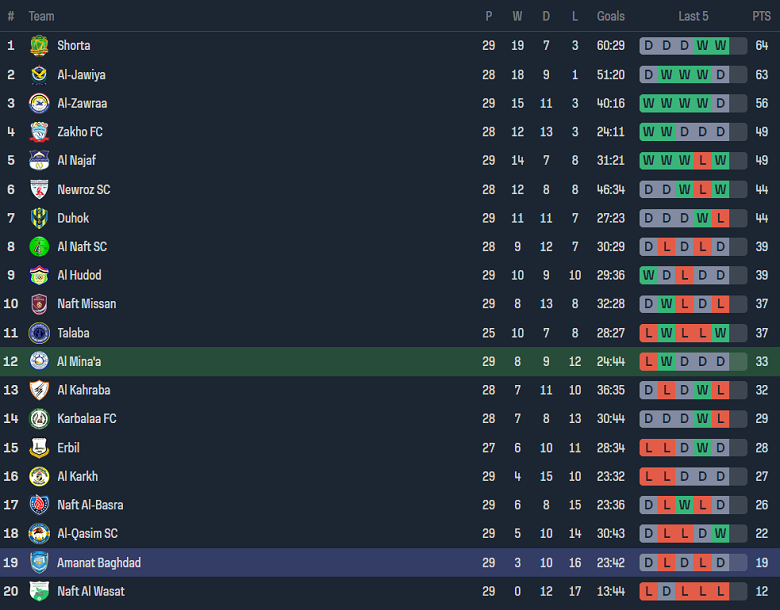Click the Al Naft SC green logo
This screenshot has width=780, height=610.
click(x=39, y=246)
